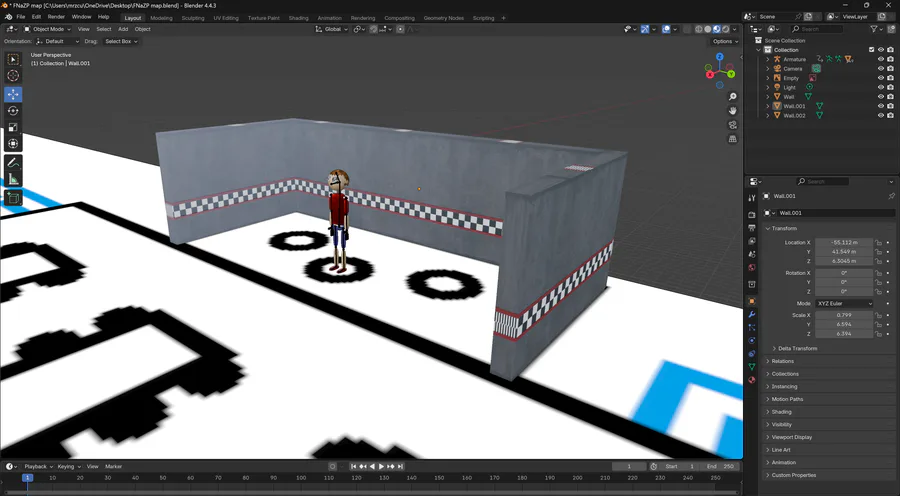Screen dimensions: 900x496
Task: Open the Output properties tab
Action: (752, 228)
